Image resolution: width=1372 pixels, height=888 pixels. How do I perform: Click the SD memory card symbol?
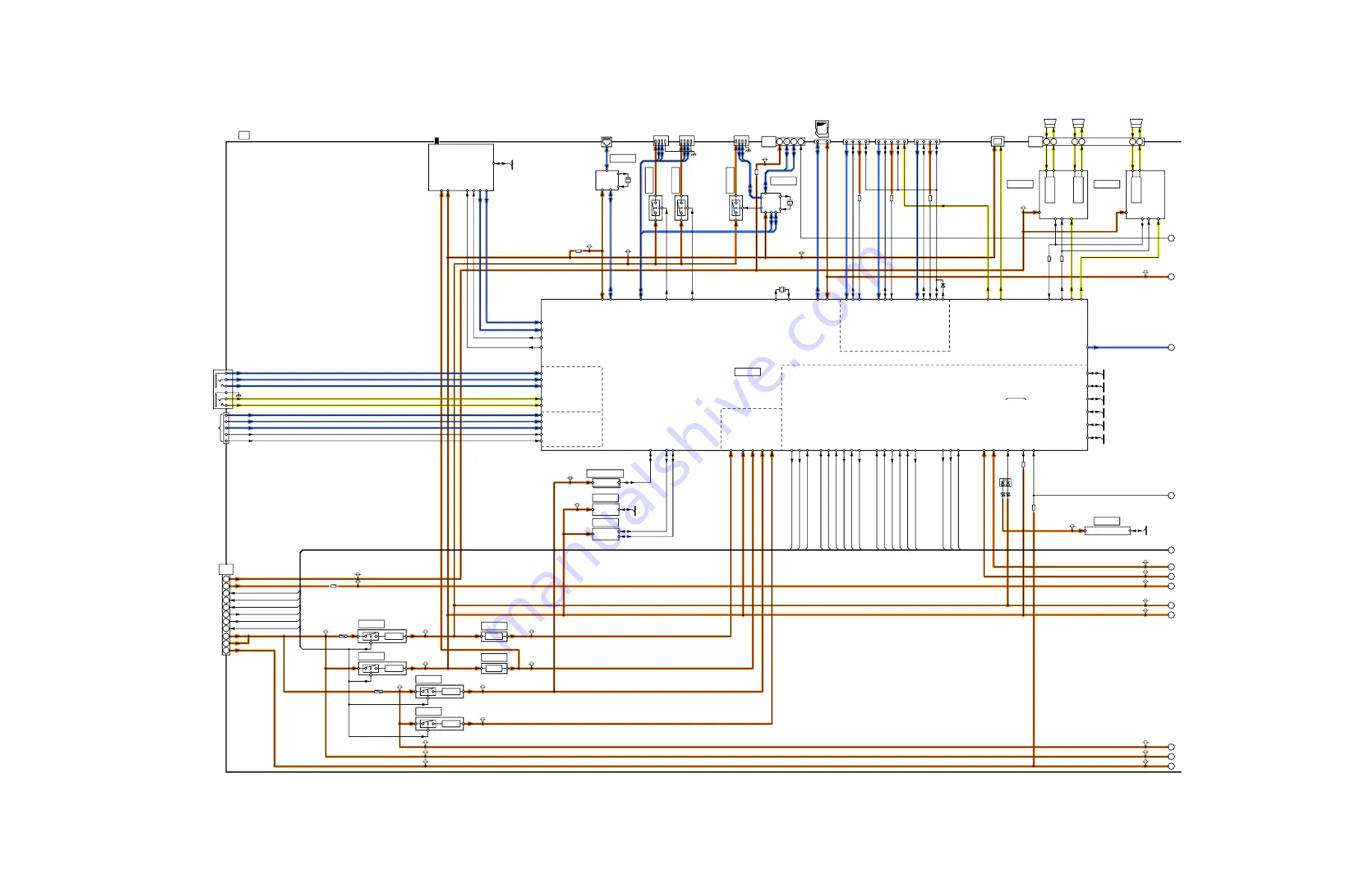coord(822,128)
